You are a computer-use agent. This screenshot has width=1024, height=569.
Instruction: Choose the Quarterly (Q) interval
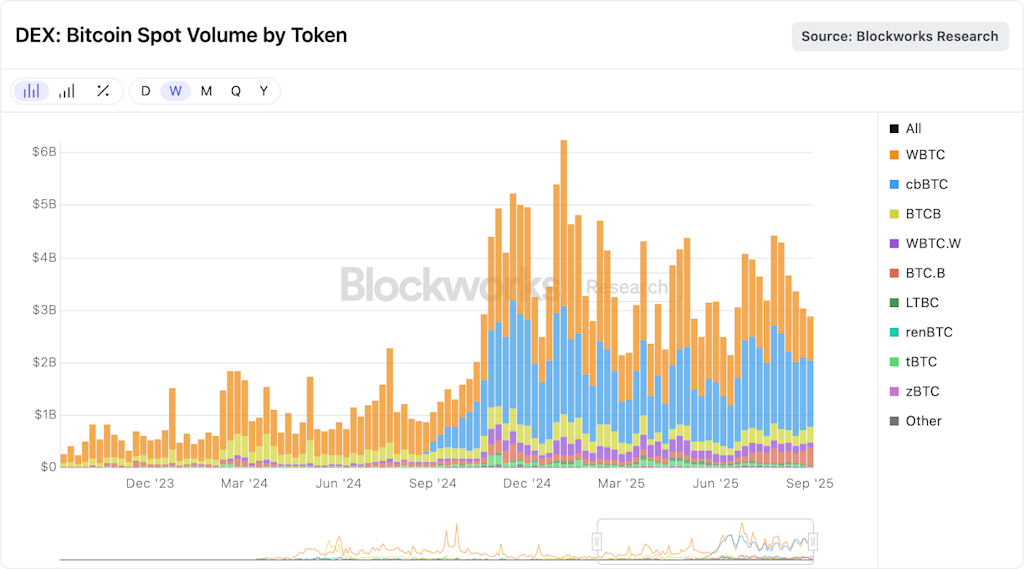236,91
